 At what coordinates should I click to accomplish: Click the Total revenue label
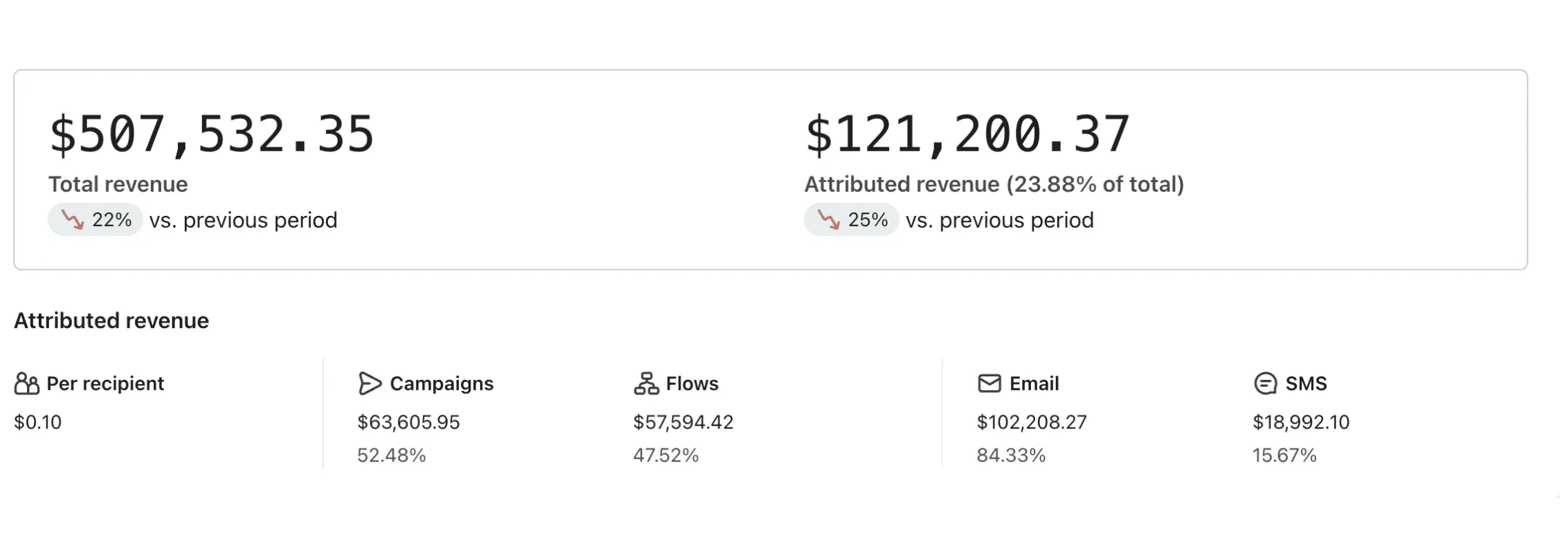(x=118, y=184)
